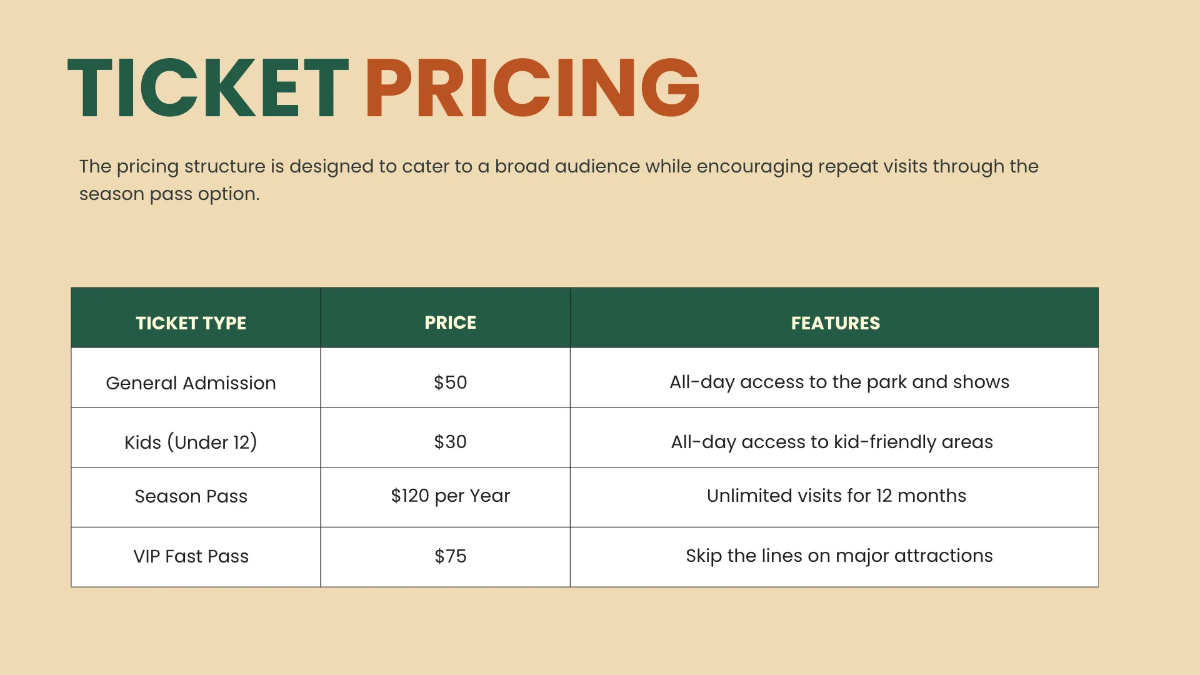This screenshot has width=1200, height=675.
Task: Click the 'VIP Fast Pass' cell
Action: (191, 556)
